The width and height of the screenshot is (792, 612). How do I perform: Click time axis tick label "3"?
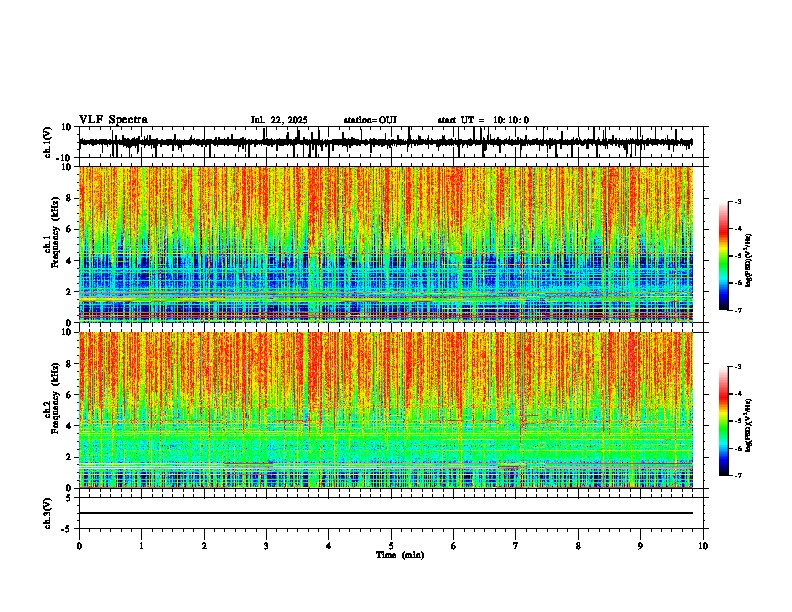pos(266,546)
